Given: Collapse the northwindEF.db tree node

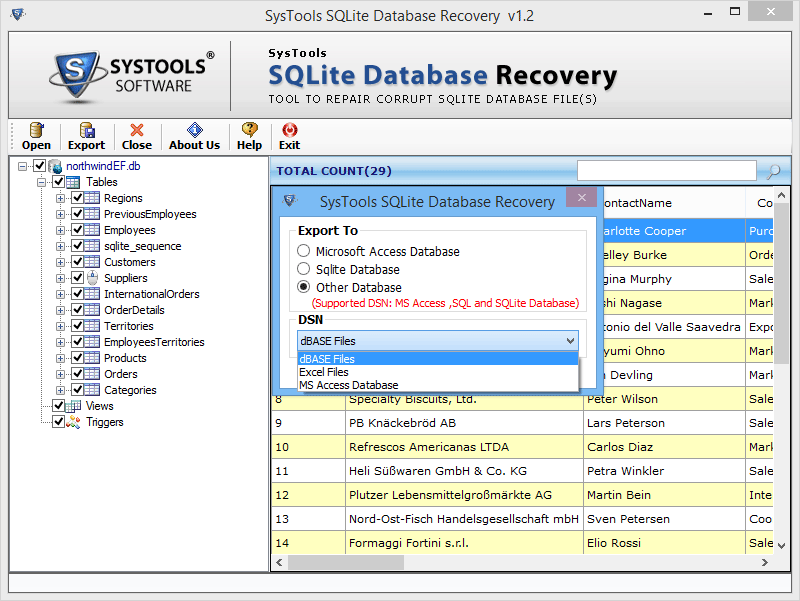Looking at the screenshot, I should [x=22, y=166].
